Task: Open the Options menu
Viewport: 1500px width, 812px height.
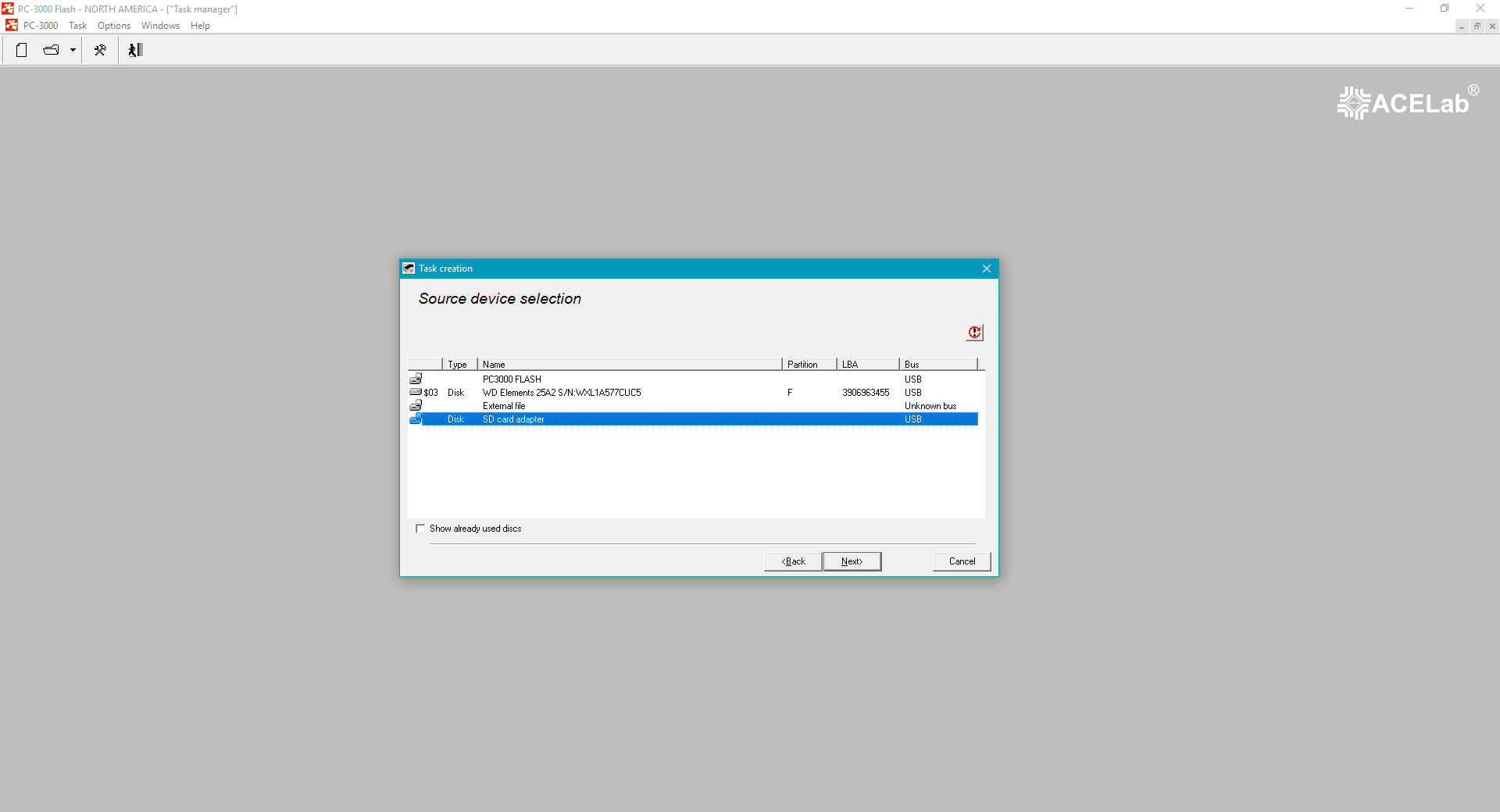Action: coord(114,26)
